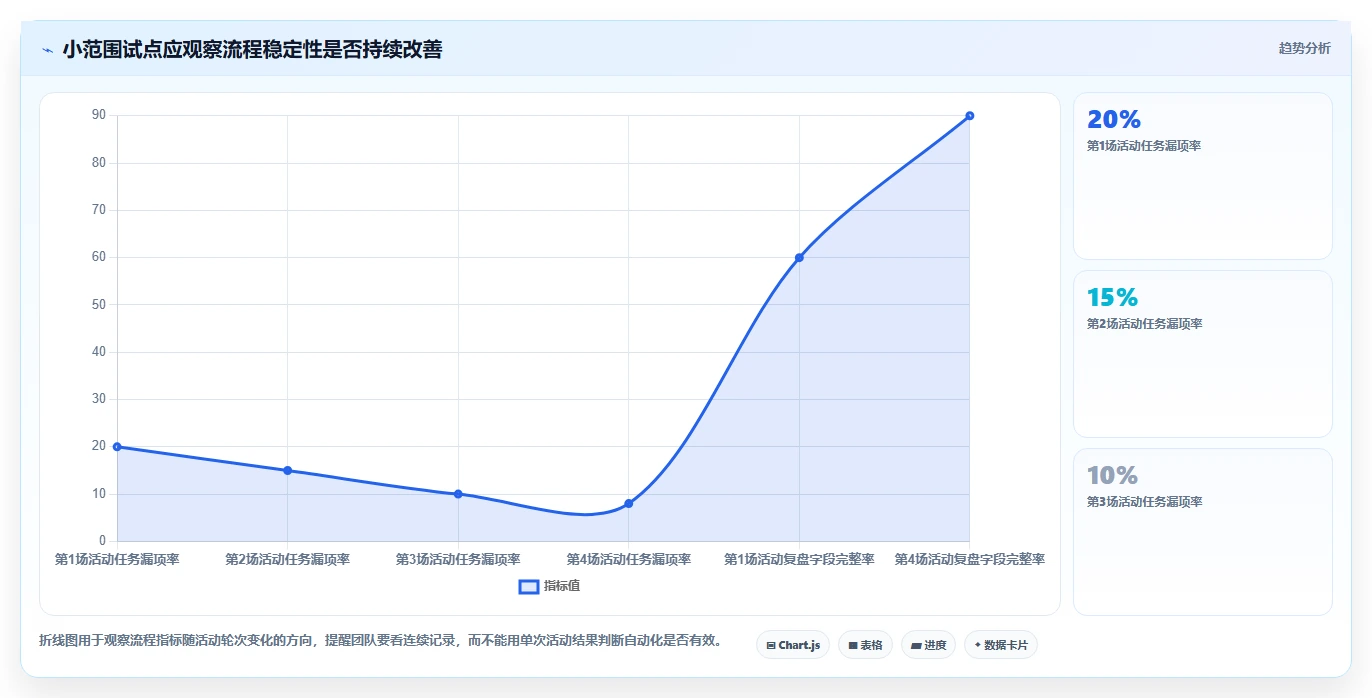Click the chart title 小范围试点应观察流程稳定性是否持续改善
Image resolution: width=1372 pixels, height=698 pixels.
tap(252, 49)
